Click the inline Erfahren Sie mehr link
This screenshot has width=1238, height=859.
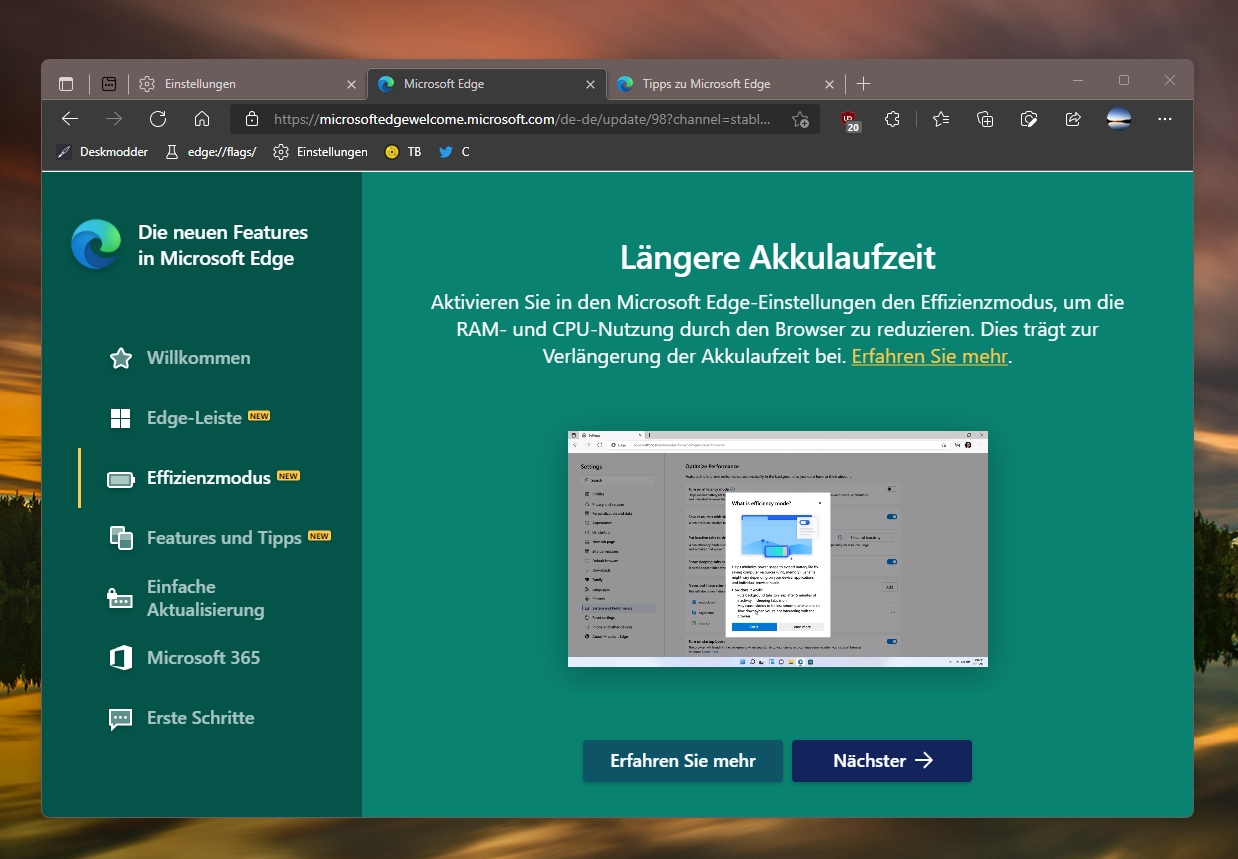point(929,356)
